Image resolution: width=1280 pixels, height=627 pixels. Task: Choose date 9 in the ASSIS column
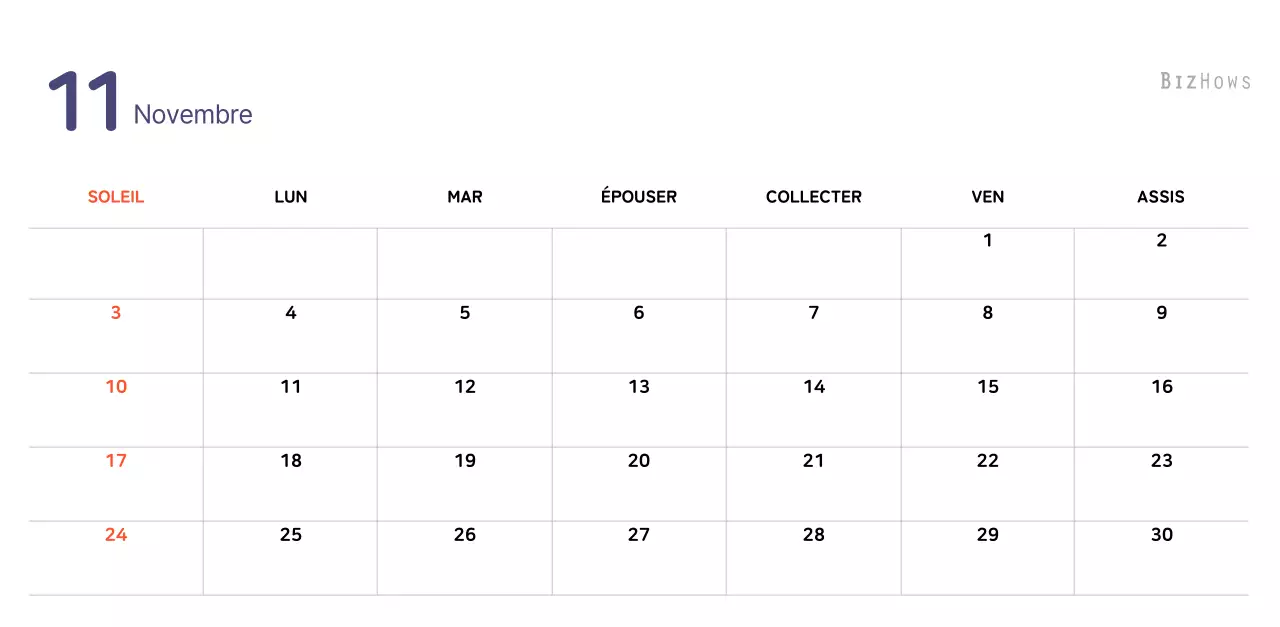coord(1161,313)
